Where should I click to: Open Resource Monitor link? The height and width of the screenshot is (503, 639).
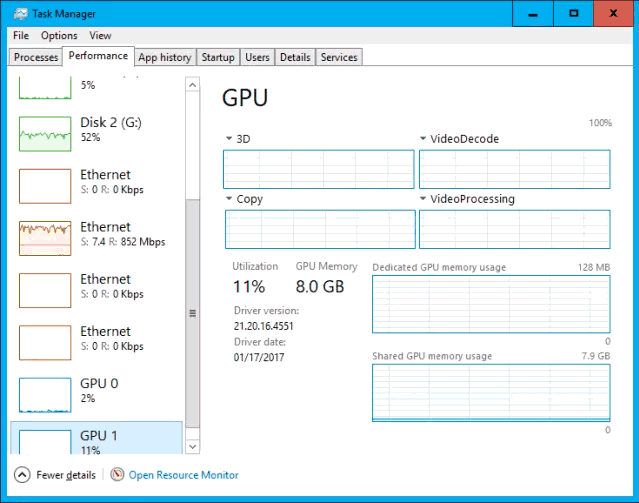(183, 475)
